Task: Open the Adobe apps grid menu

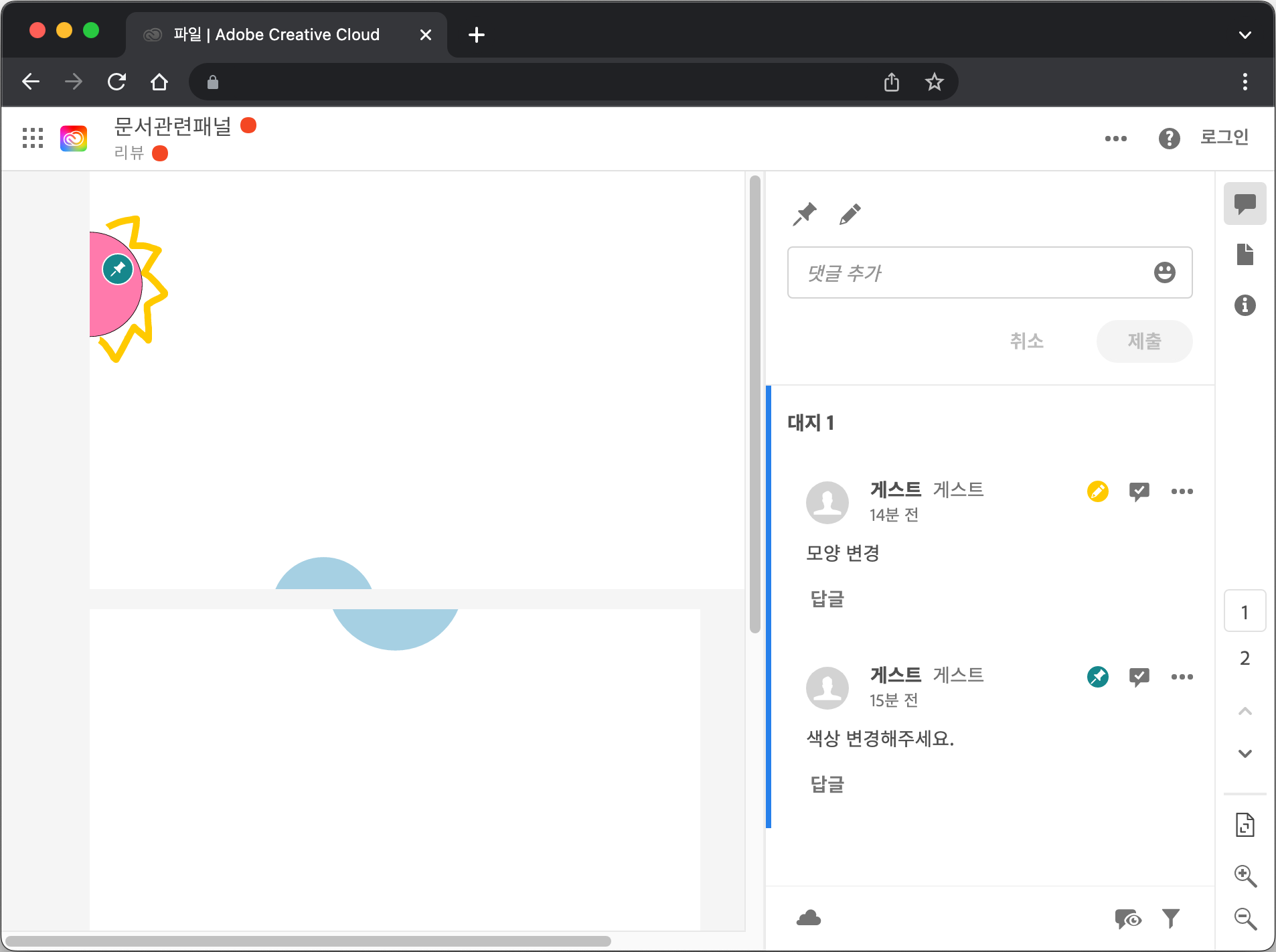Action: tap(32, 138)
